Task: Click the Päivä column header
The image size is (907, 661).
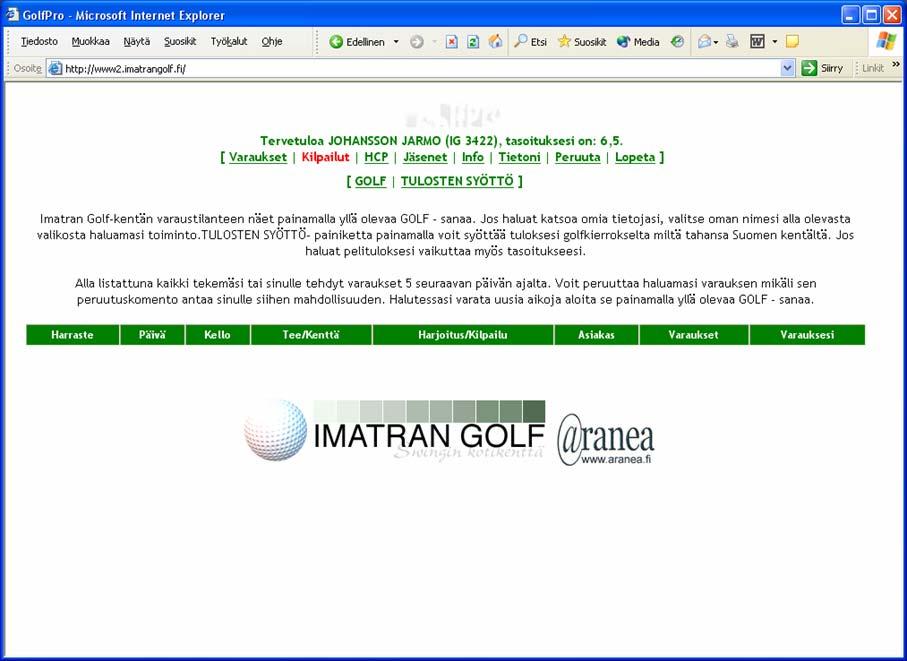Action: tap(152, 335)
